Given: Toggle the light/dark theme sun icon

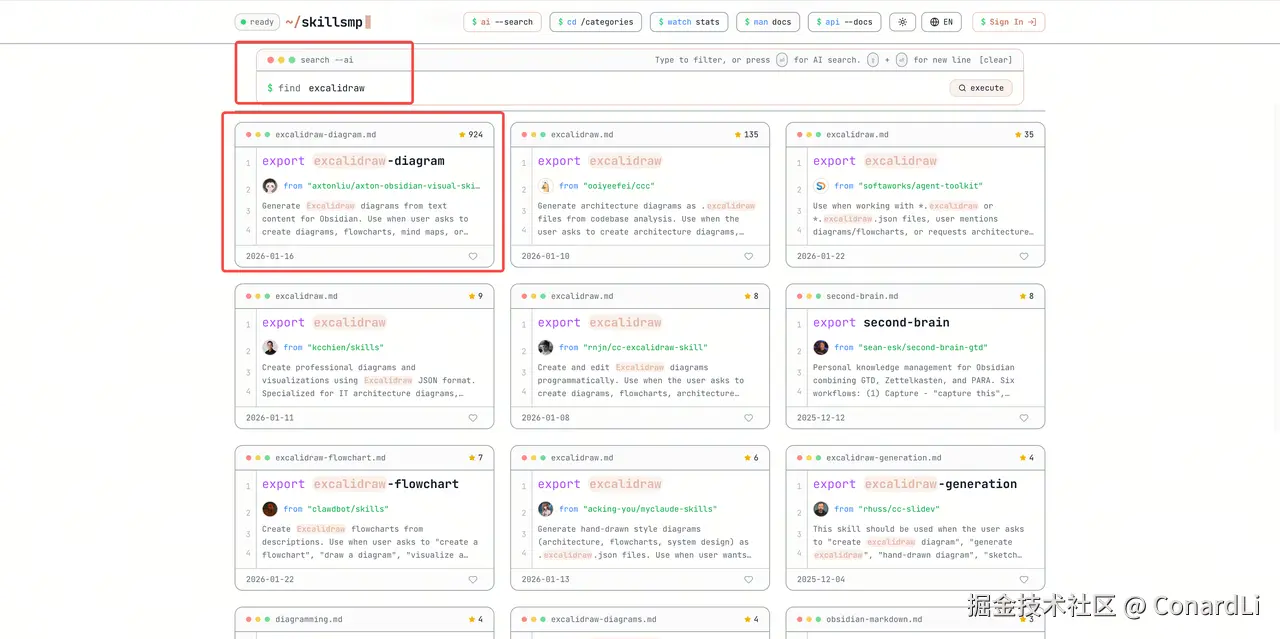Looking at the screenshot, I should coord(902,22).
